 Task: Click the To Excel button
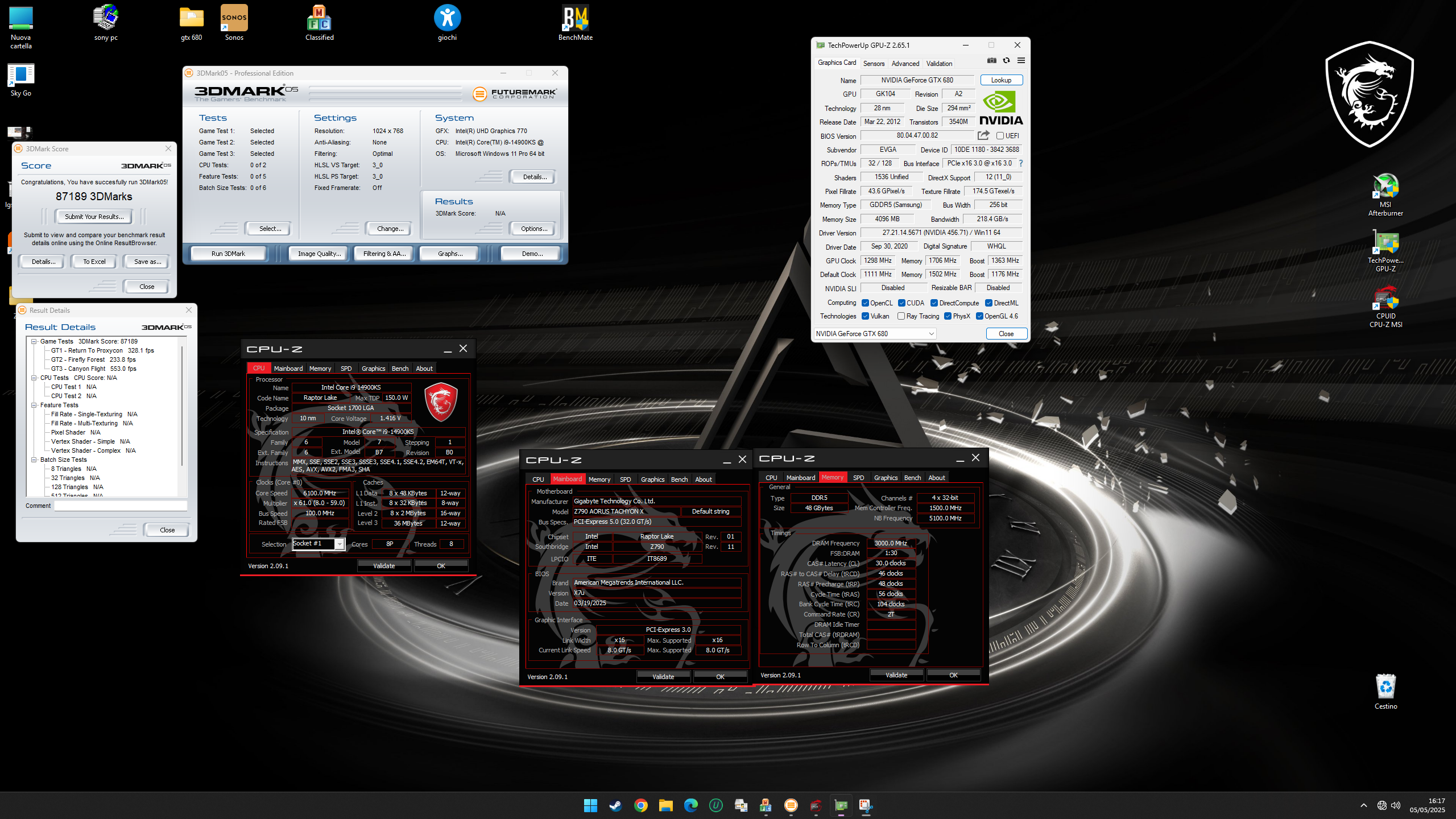(94, 262)
